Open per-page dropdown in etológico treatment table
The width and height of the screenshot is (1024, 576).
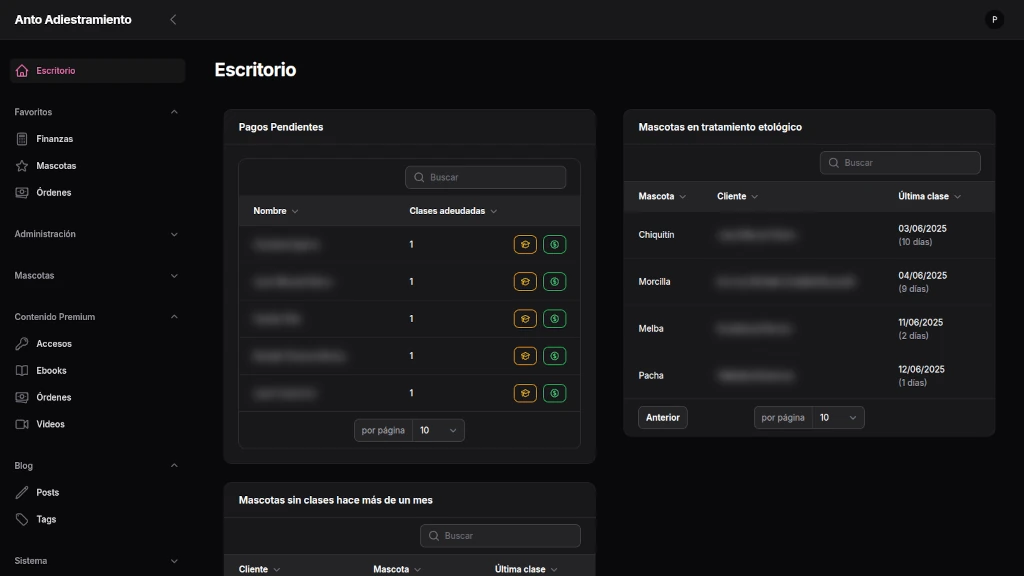838,418
